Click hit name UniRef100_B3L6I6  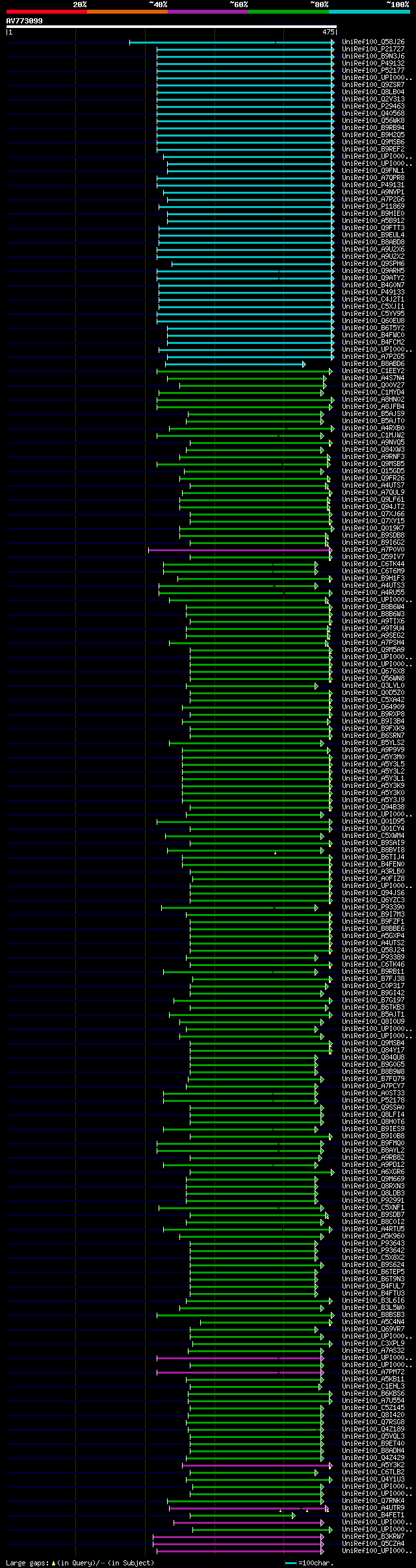(x=373, y=1301)
